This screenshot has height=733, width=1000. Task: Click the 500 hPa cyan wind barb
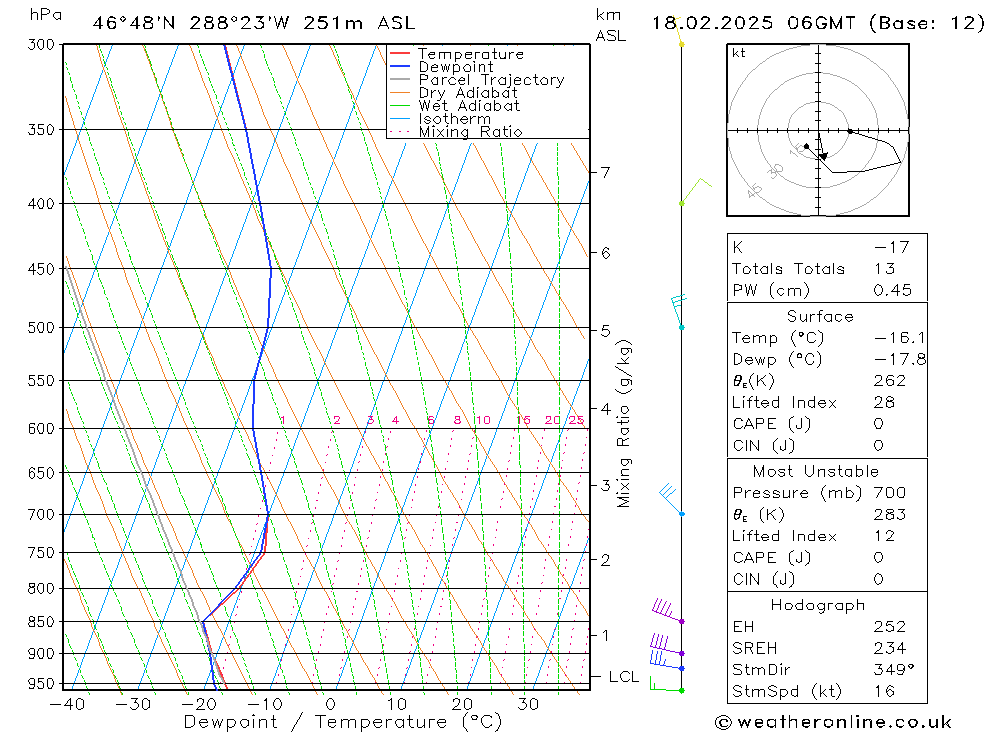click(x=678, y=311)
